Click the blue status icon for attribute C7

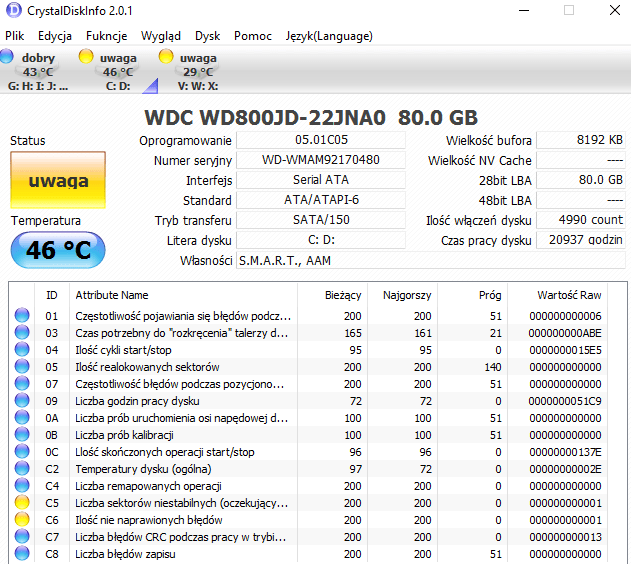pos(22,537)
